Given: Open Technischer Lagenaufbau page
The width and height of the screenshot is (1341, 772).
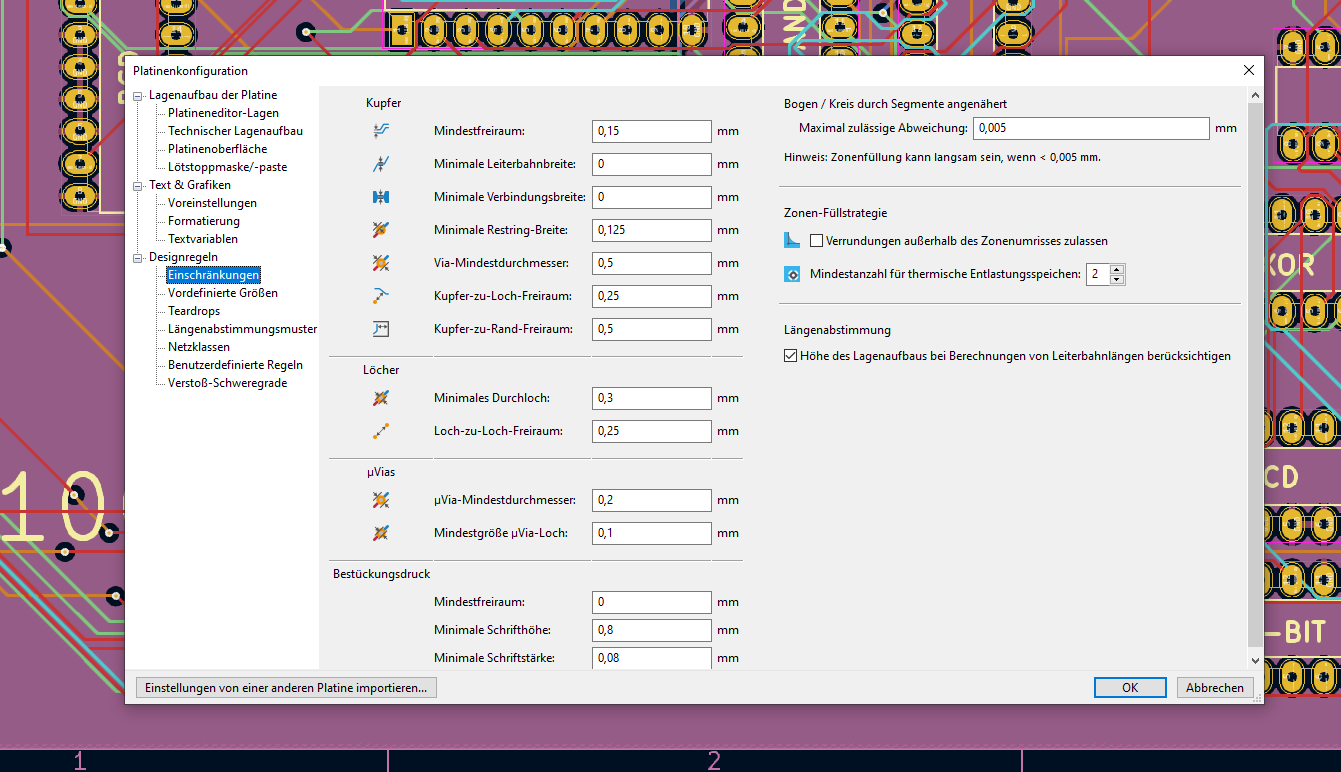Looking at the screenshot, I should [x=235, y=131].
